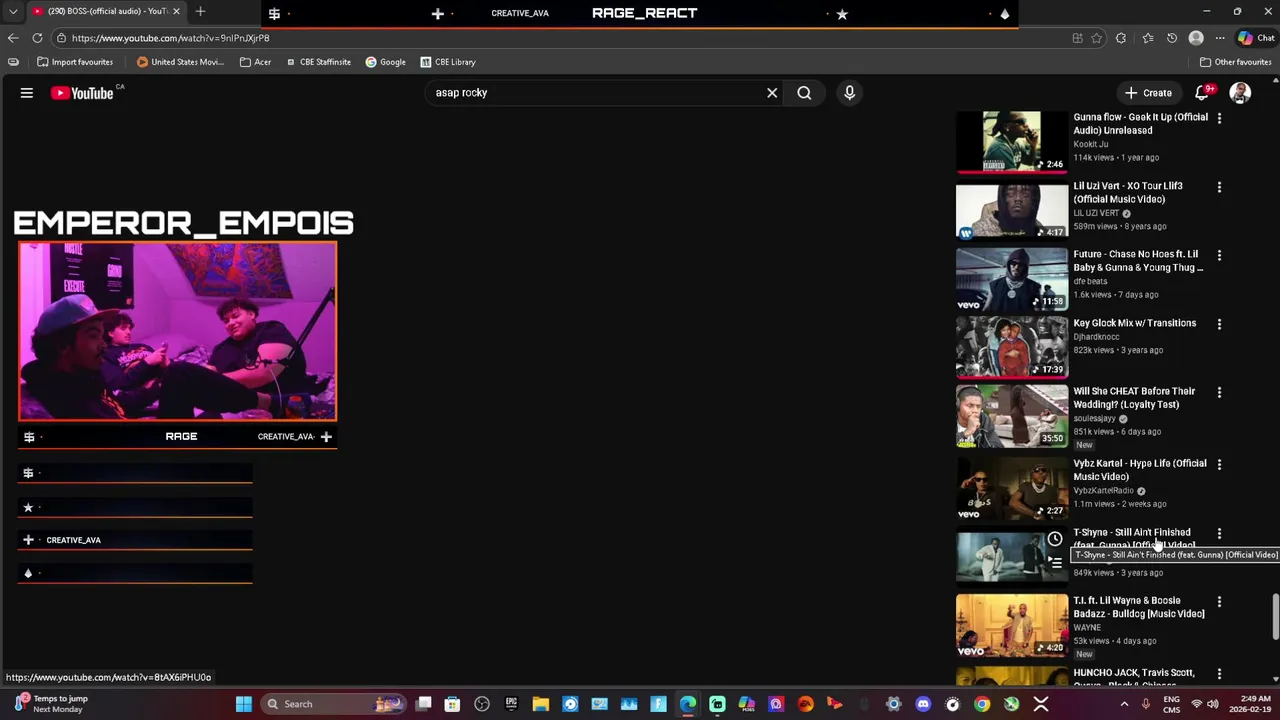1280x720 pixels.
Task: Clear the search box with the X
Action: 772,93
